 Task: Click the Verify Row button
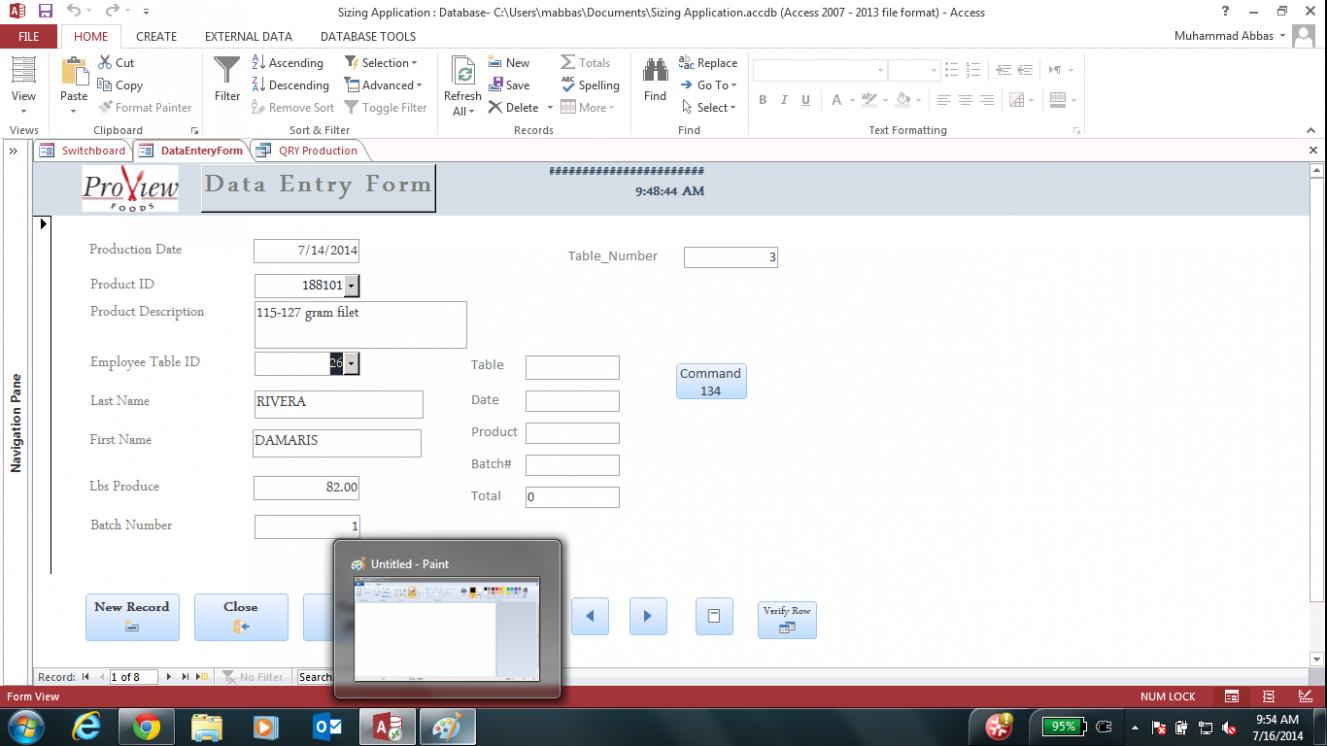787,619
